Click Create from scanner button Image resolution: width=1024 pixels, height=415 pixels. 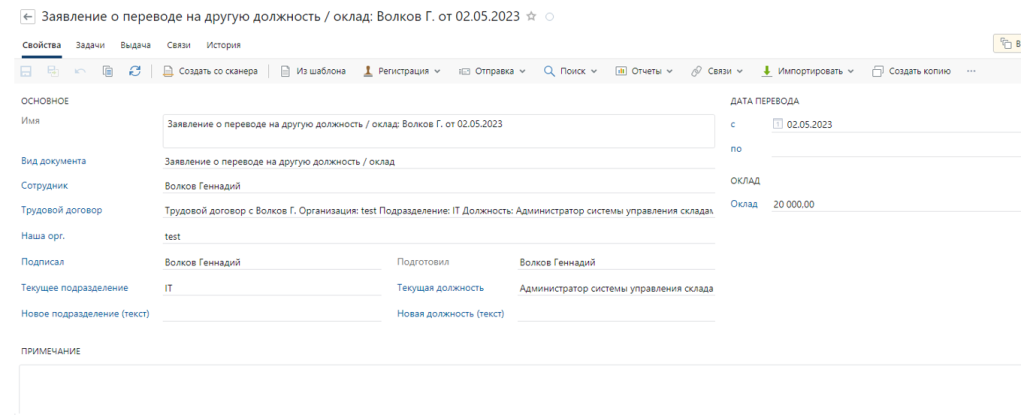(x=211, y=71)
